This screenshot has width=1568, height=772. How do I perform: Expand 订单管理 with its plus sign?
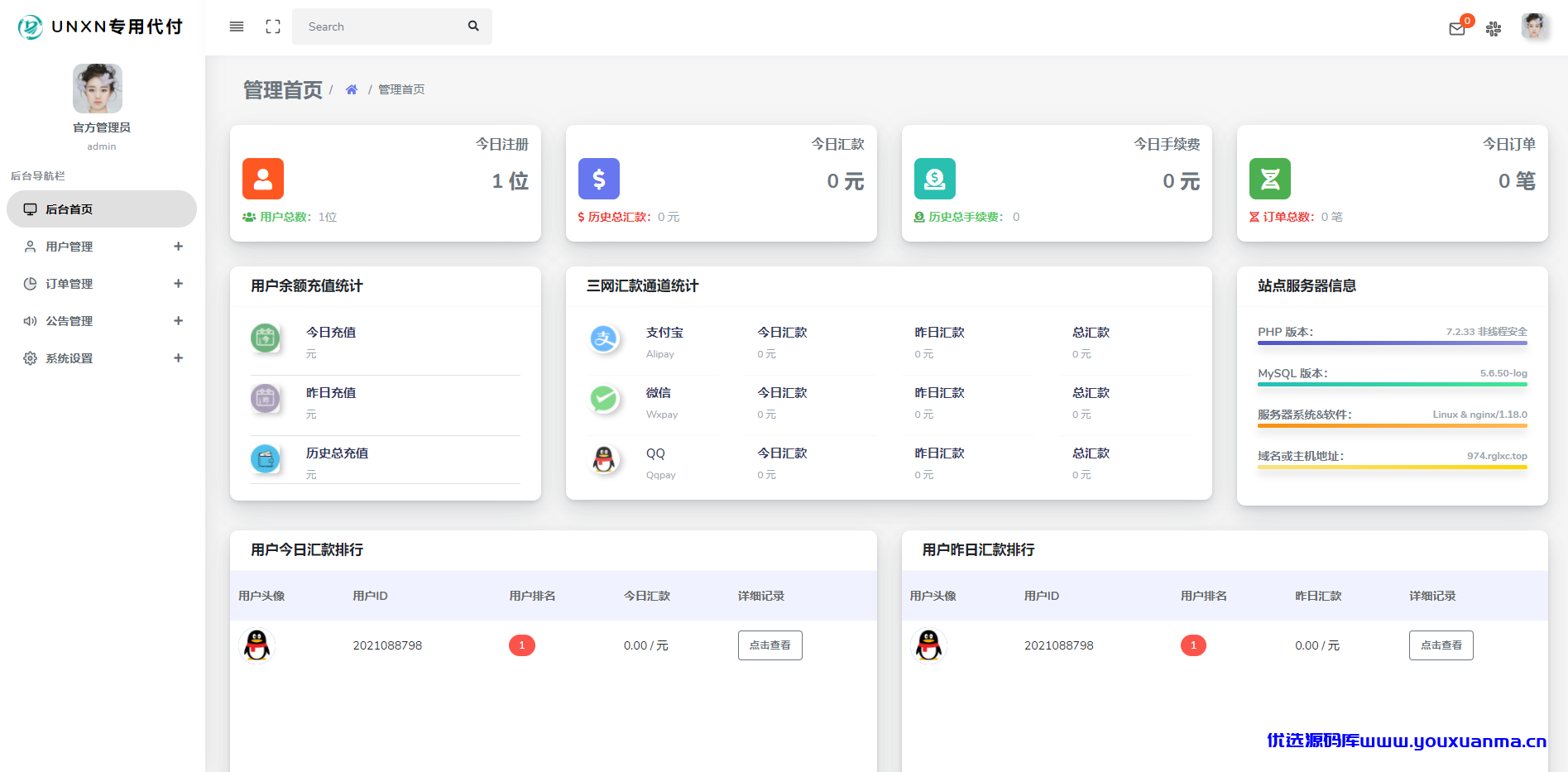point(178,284)
